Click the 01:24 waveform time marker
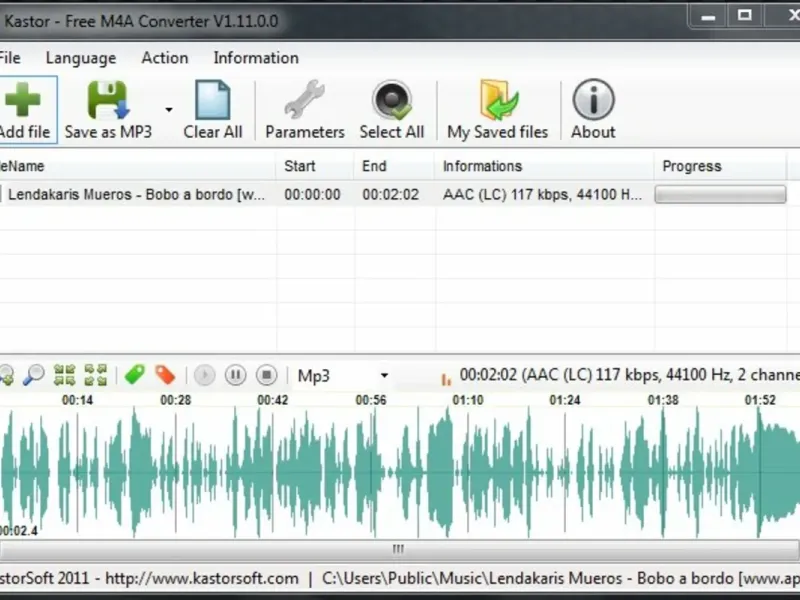The width and height of the screenshot is (800, 600). pyautogui.click(x=565, y=400)
